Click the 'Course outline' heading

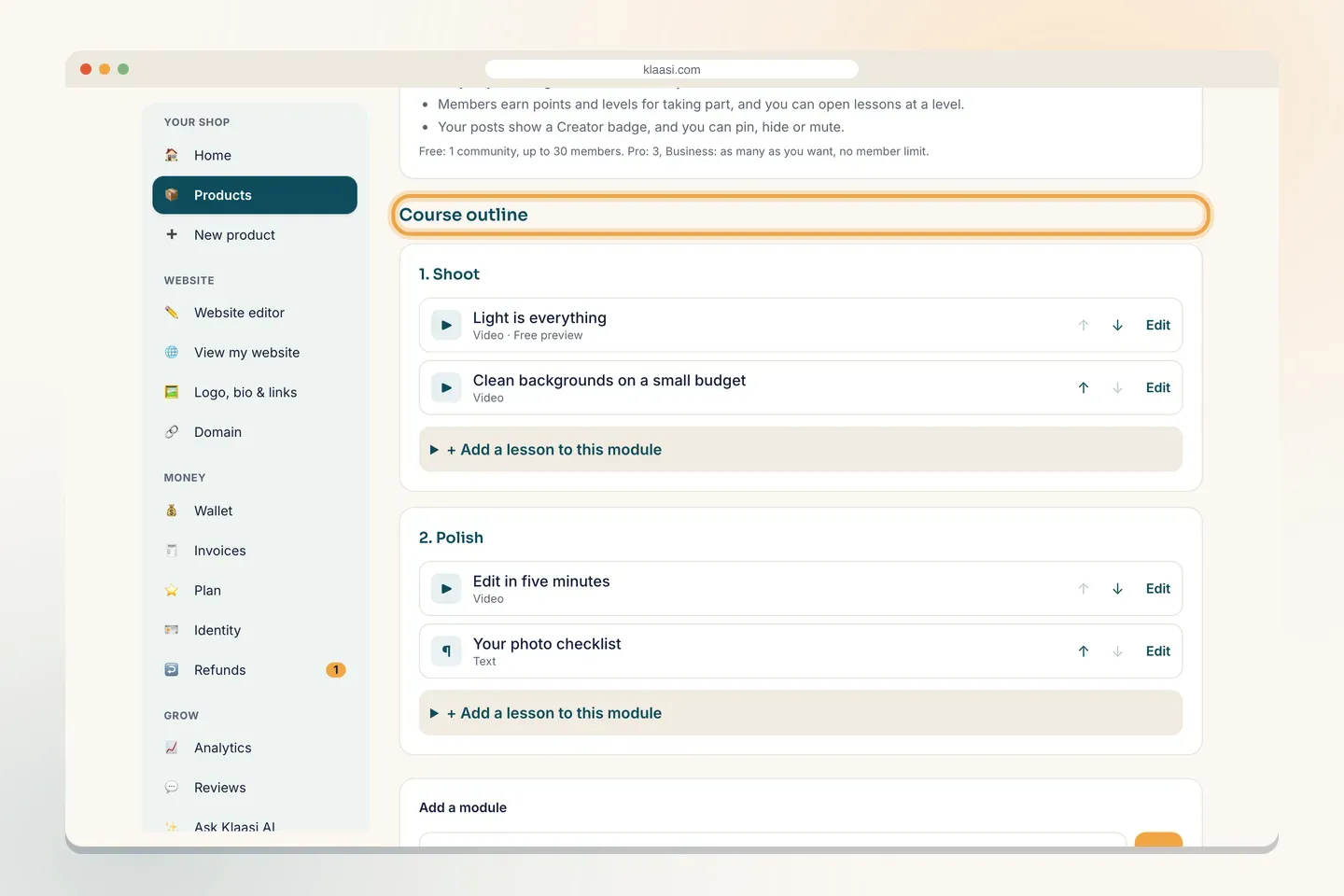click(x=464, y=215)
